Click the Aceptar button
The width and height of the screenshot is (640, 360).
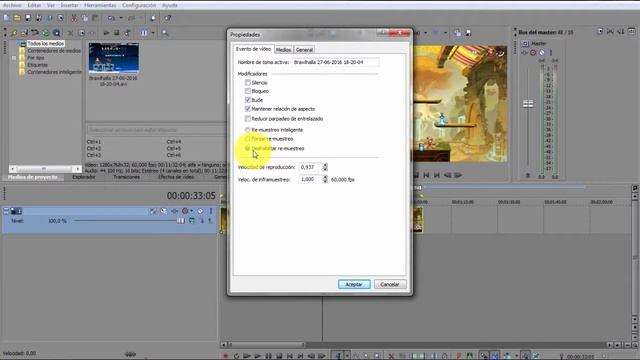pos(354,284)
